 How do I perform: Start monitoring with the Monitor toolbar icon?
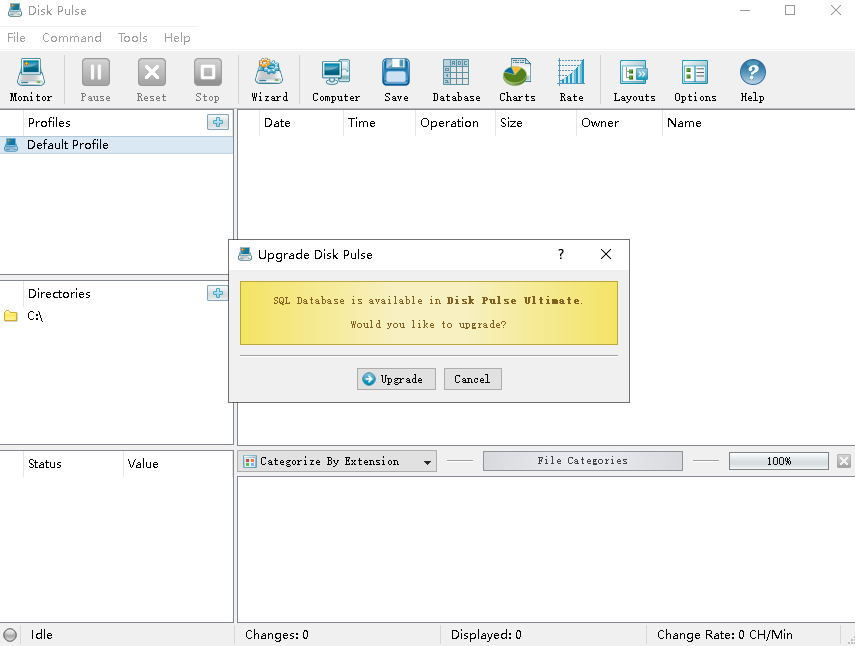tap(31, 80)
